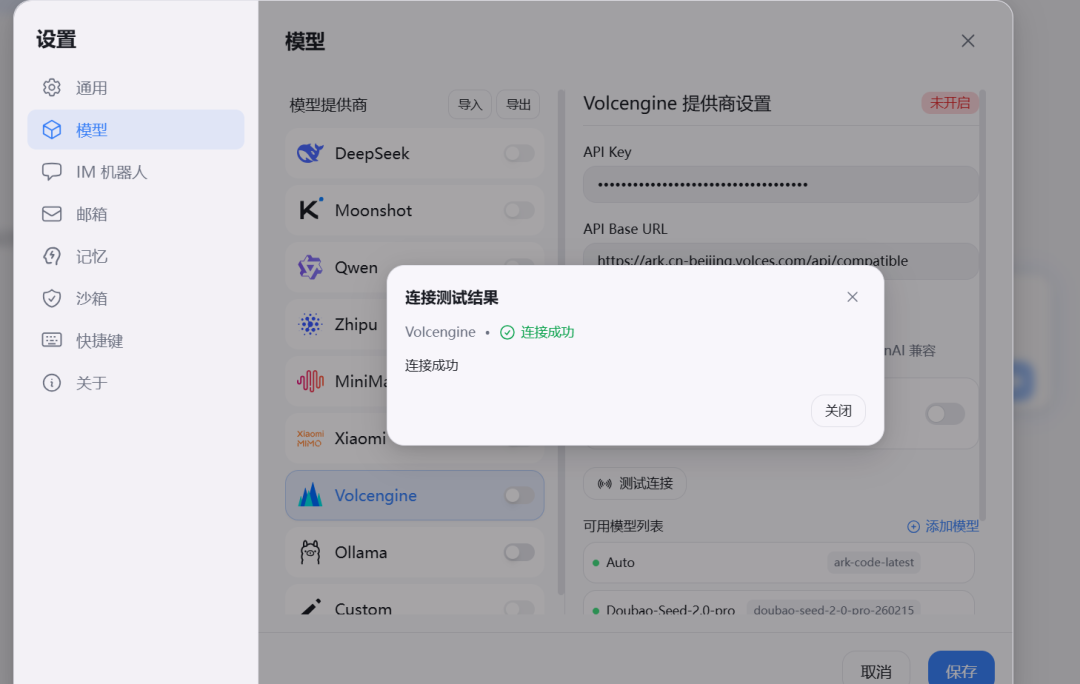Toggle the DeepSeek provider switch
The width and height of the screenshot is (1080, 684).
pos(518,153)
